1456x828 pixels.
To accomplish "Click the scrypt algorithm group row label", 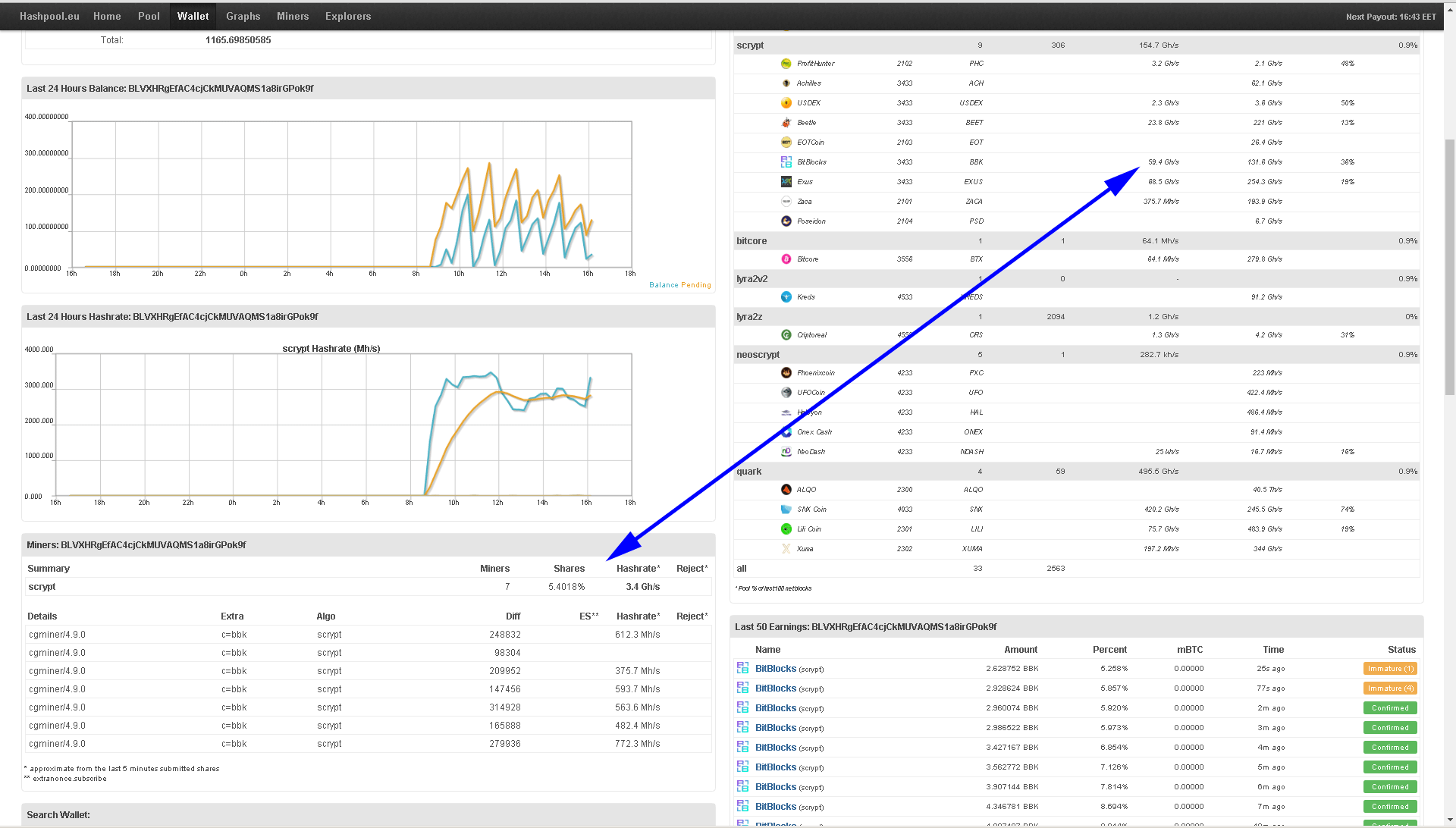I will click(x=750, y=45).
